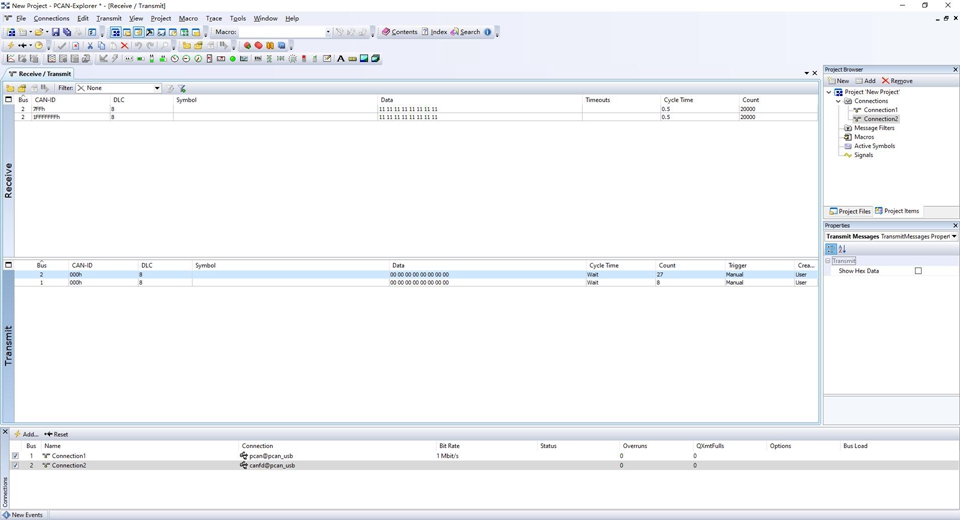The width and height of the screenshot is (960, 520).
Task: Open the Macro selection combo box
Action: (x=327, y=32)
